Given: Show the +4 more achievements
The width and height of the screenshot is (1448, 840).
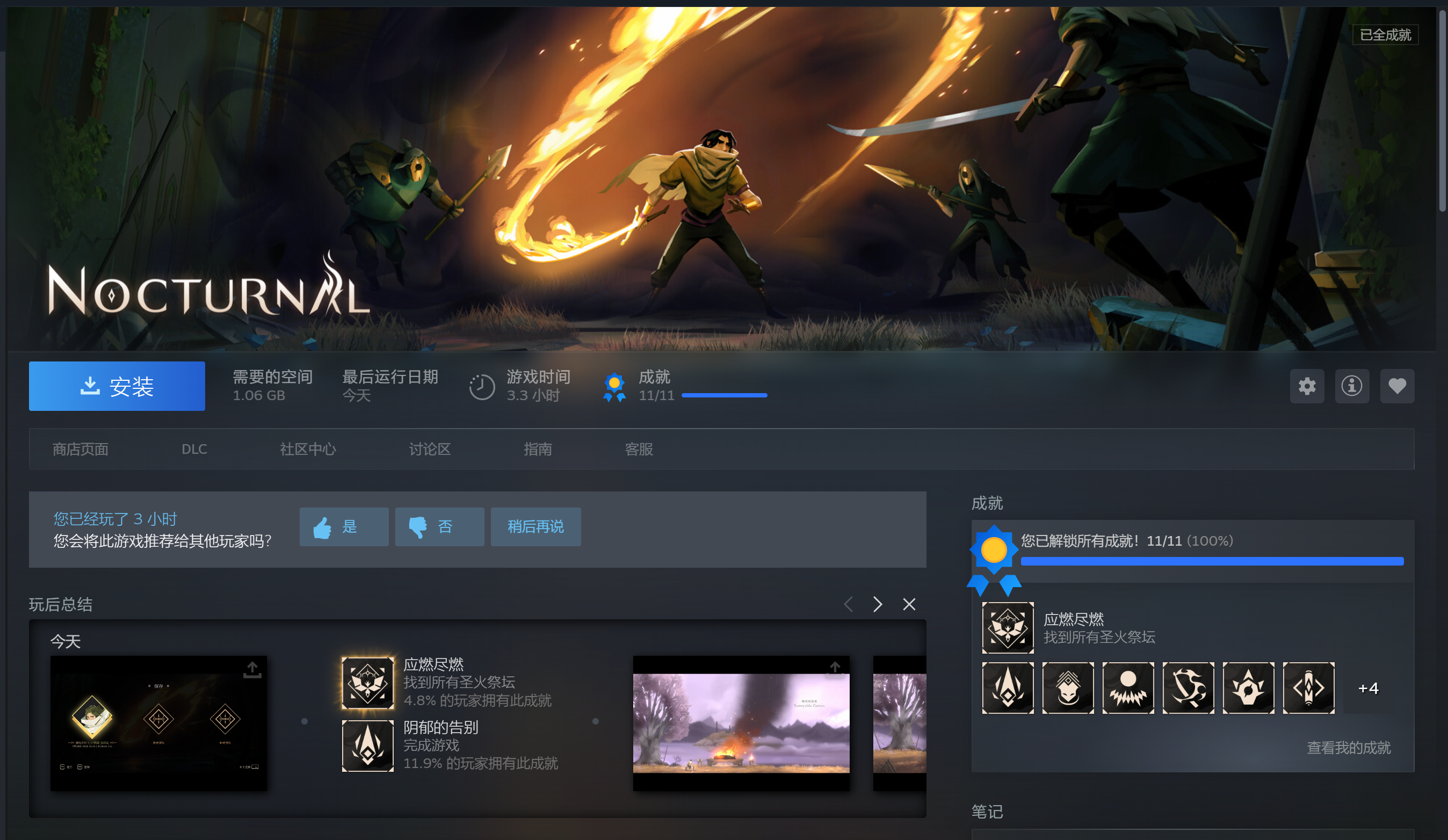Looking at the screenshot, I should coord(1368,689).
